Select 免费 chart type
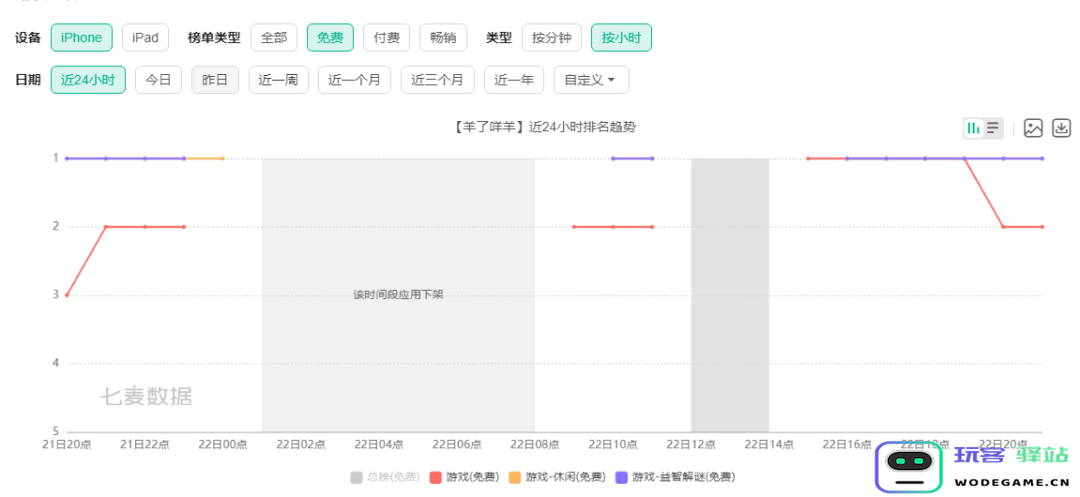1080x497 pixels. click(330, 38)
